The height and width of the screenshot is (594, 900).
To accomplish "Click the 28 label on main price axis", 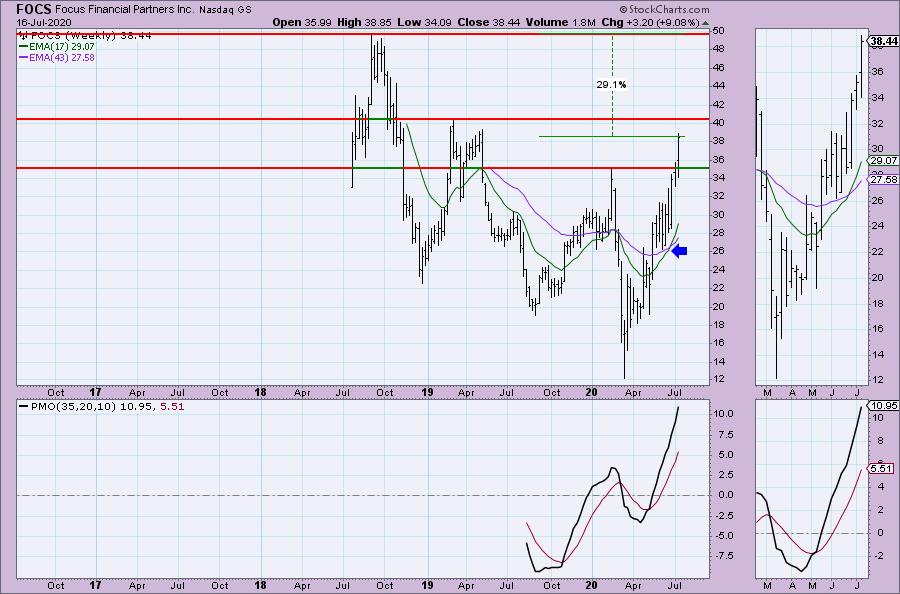I will 719,232.
